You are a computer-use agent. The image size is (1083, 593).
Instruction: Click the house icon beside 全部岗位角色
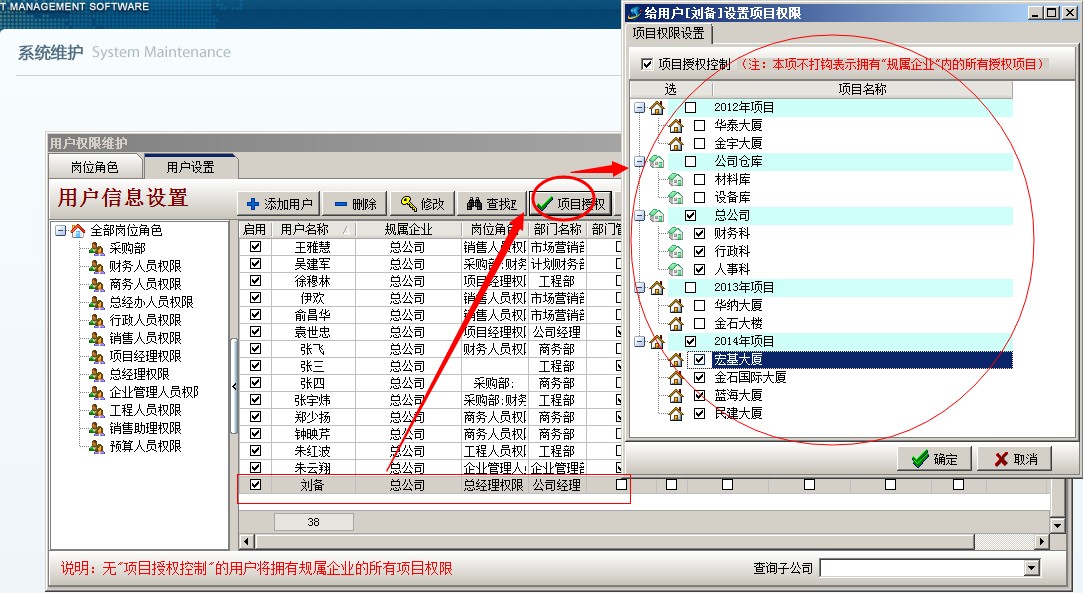coord(77,231)
